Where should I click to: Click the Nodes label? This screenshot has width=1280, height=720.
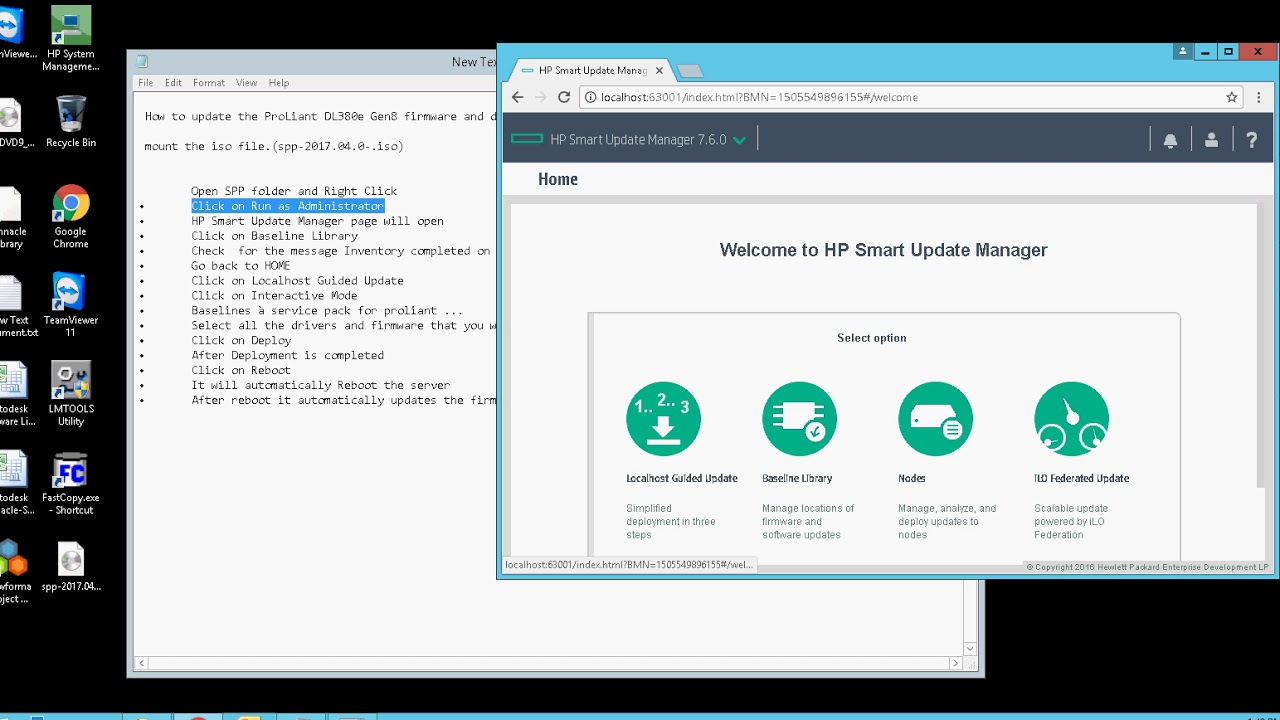pyautogui.click(x=912, y=478)
